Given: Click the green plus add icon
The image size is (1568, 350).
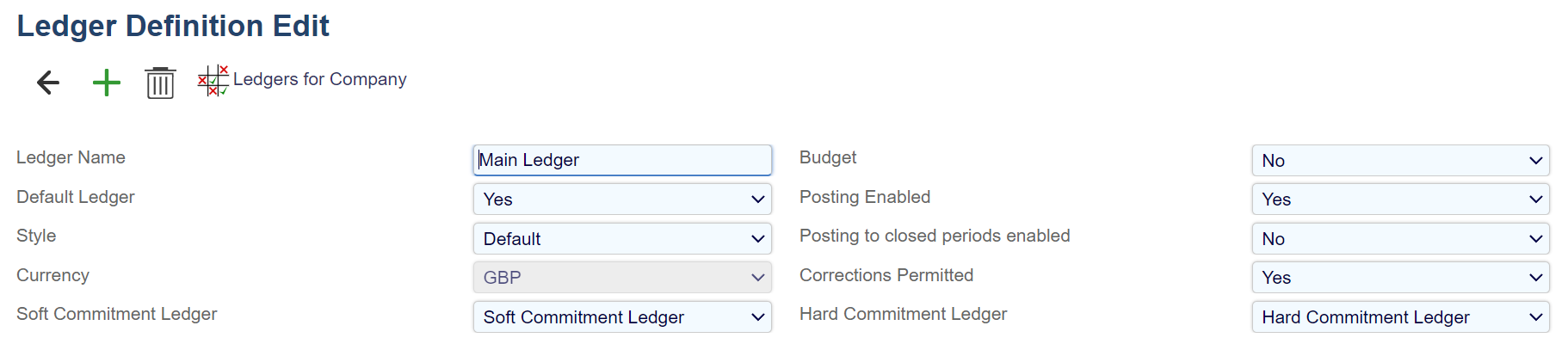Looking at the screenshot, I should tap(107, 83).
